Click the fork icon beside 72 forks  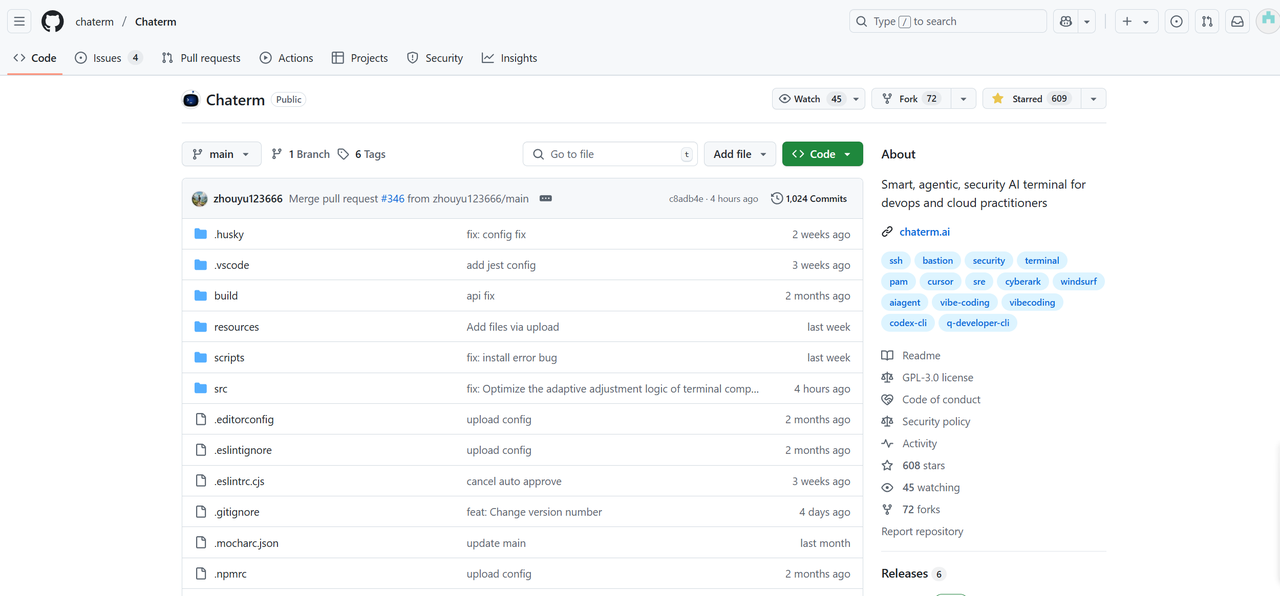point(887,510)
